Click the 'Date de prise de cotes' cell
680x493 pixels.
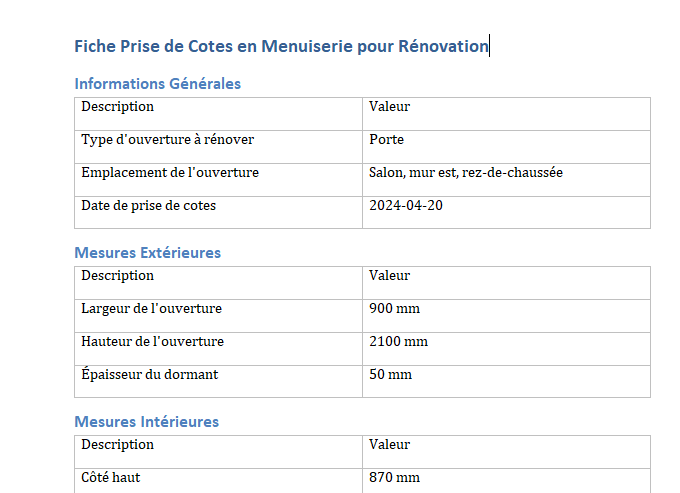coord(219,212)
